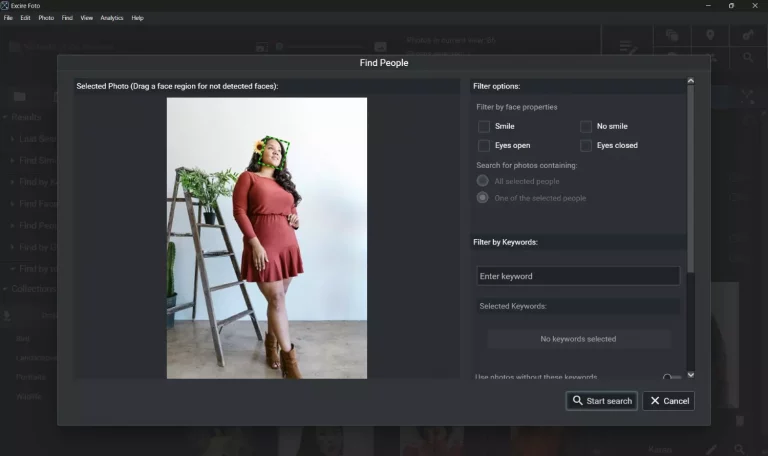
Task: Click the filter panel scroll-up arrow
Action: tap(691, 81)
